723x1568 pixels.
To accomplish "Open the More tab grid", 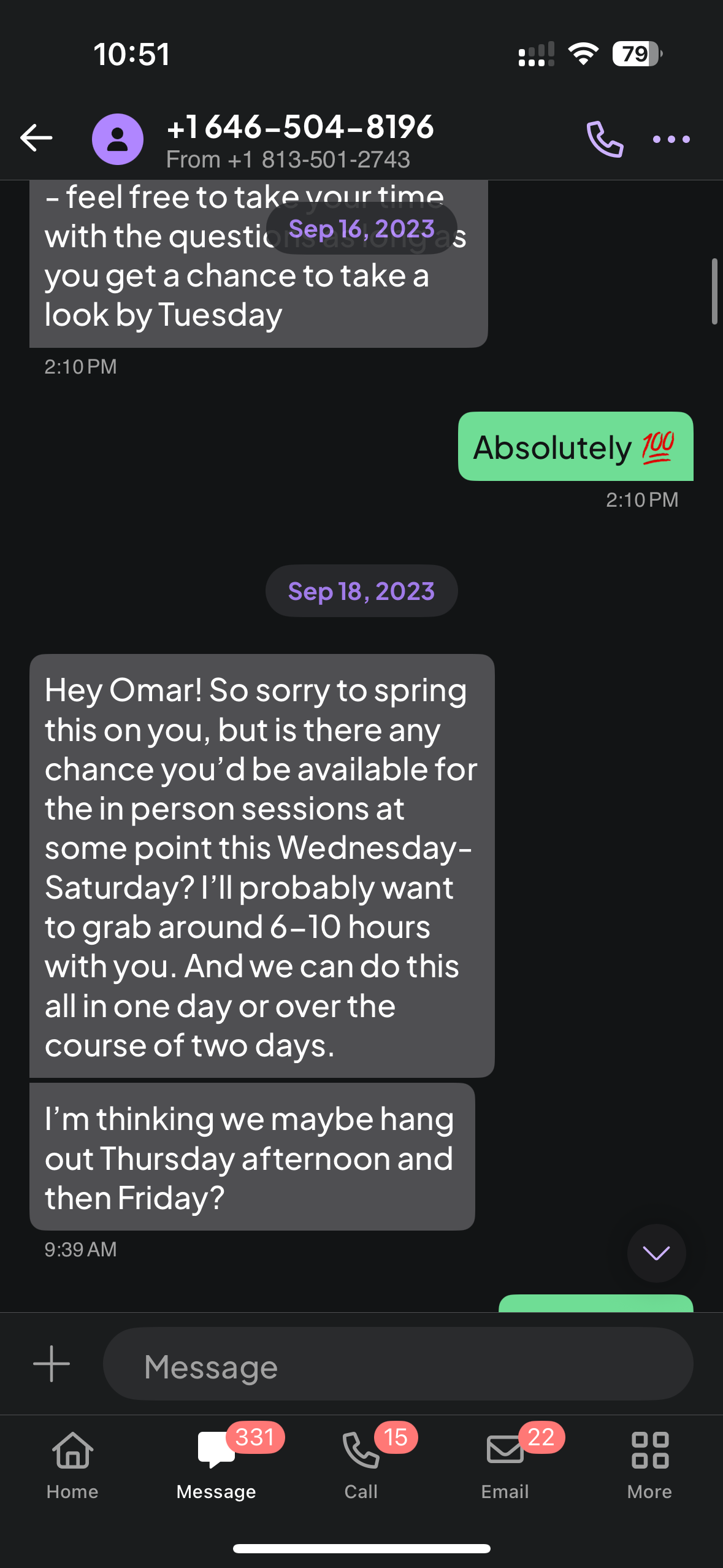I will [649, 1464].
